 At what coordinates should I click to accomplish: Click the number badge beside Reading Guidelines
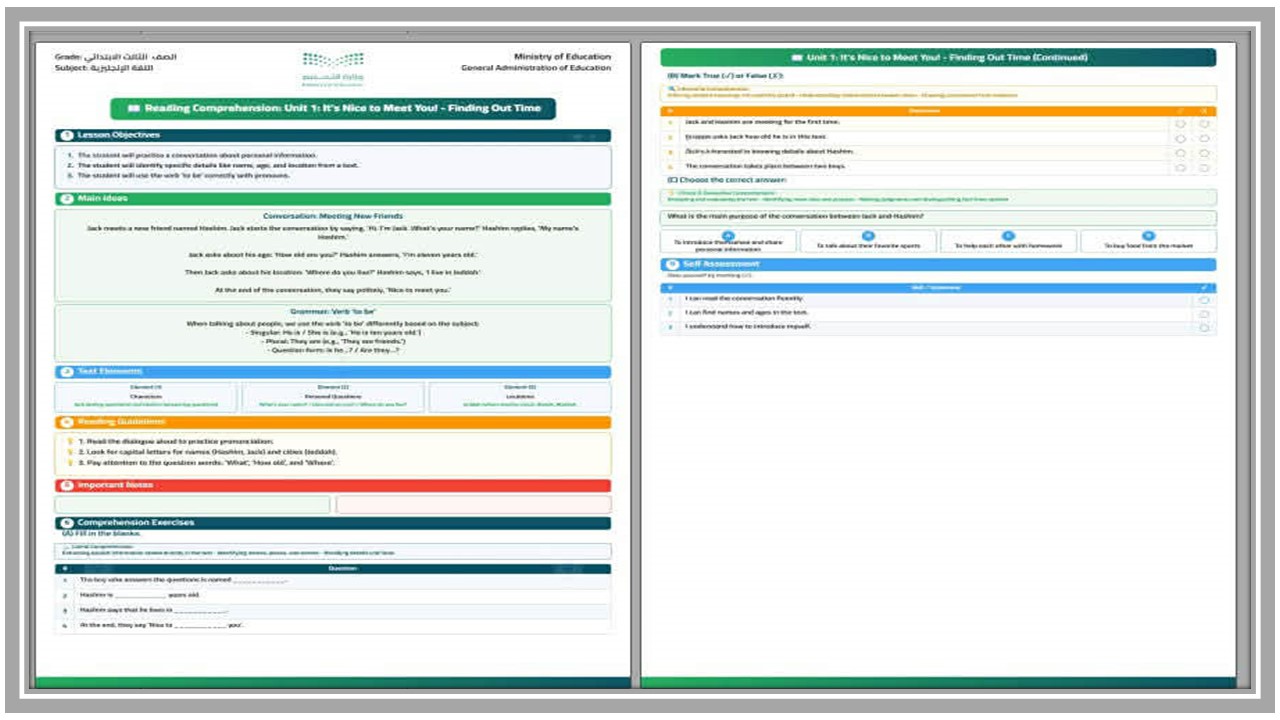[x=67, y=422]
